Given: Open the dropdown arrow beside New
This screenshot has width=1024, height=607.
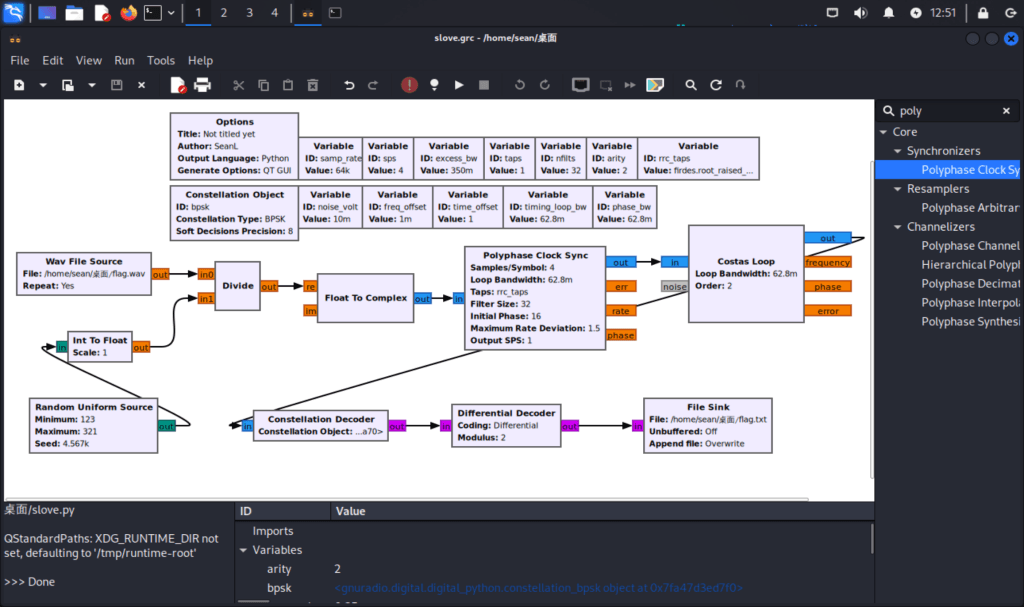Looking at the screenshot, I should coord(43,86).
